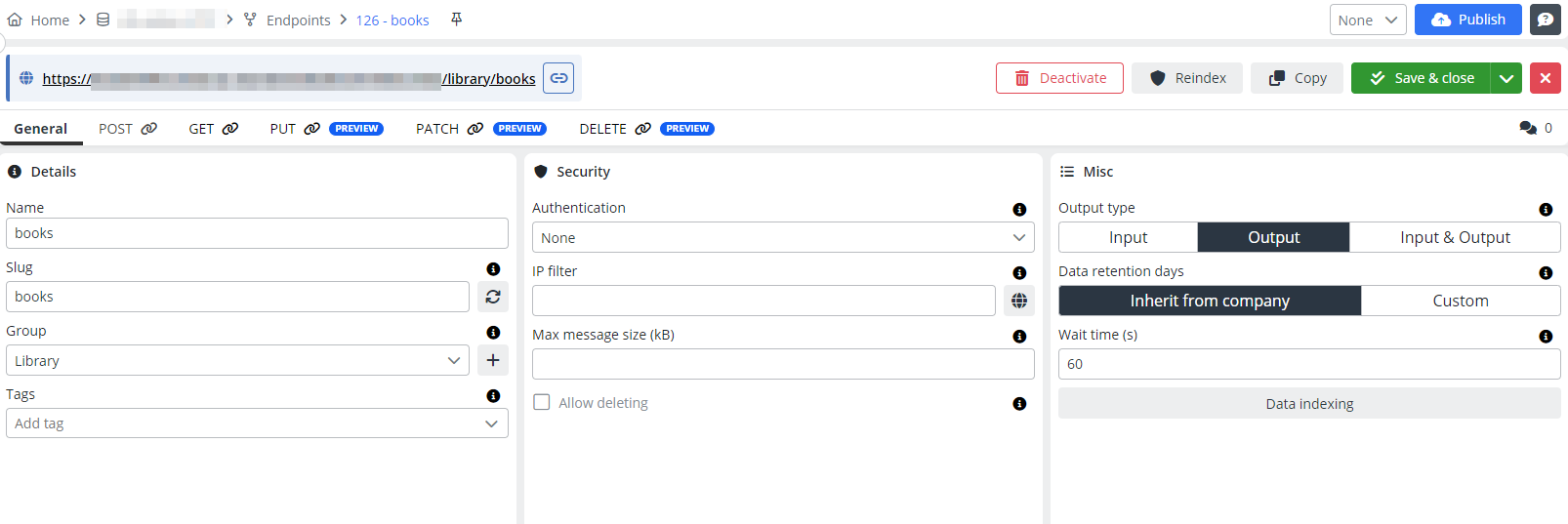
Task: Show info for Max message size
Action: coord(1019,337)
